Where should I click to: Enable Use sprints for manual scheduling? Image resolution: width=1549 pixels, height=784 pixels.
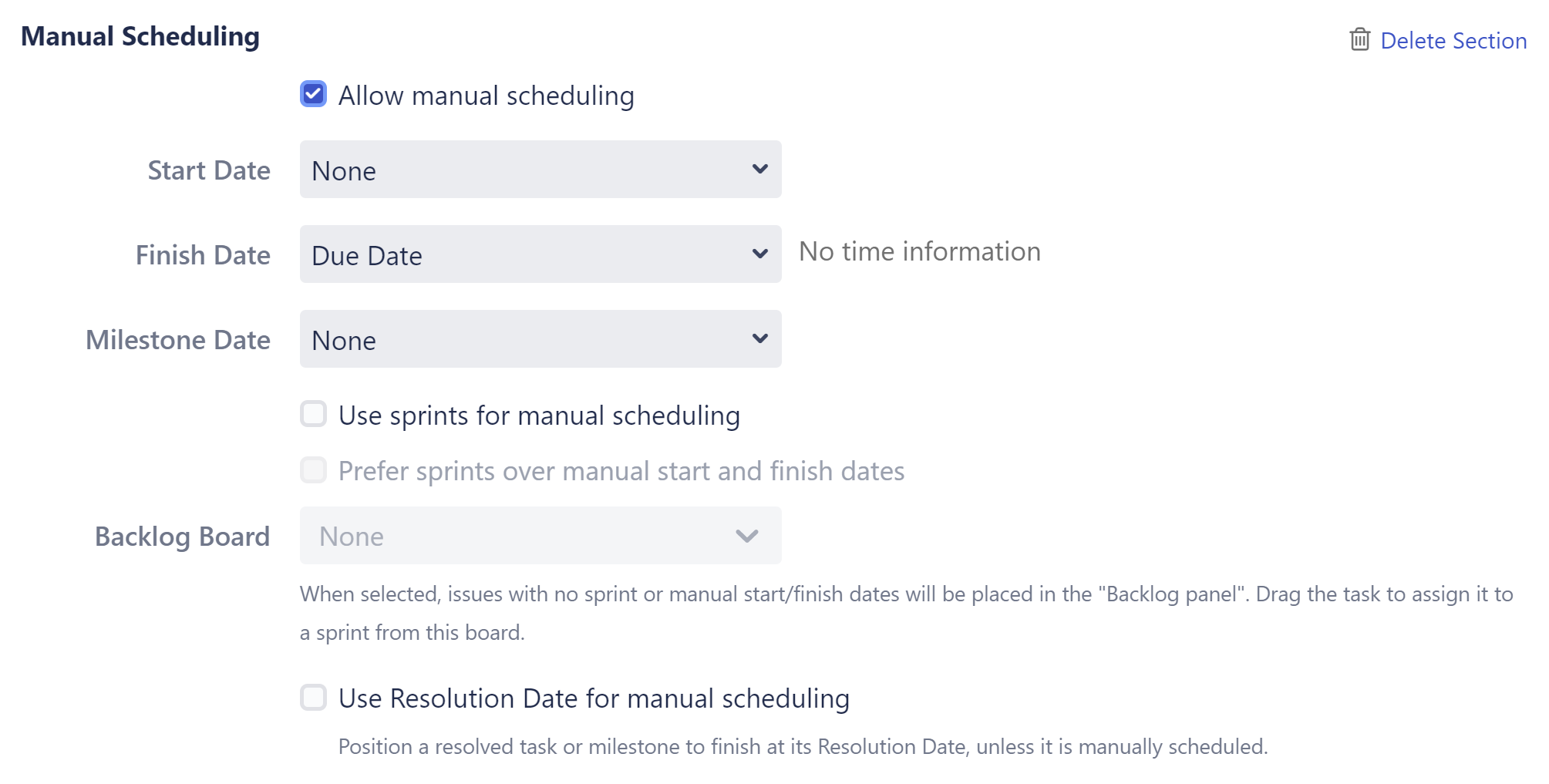pos(313,414)
